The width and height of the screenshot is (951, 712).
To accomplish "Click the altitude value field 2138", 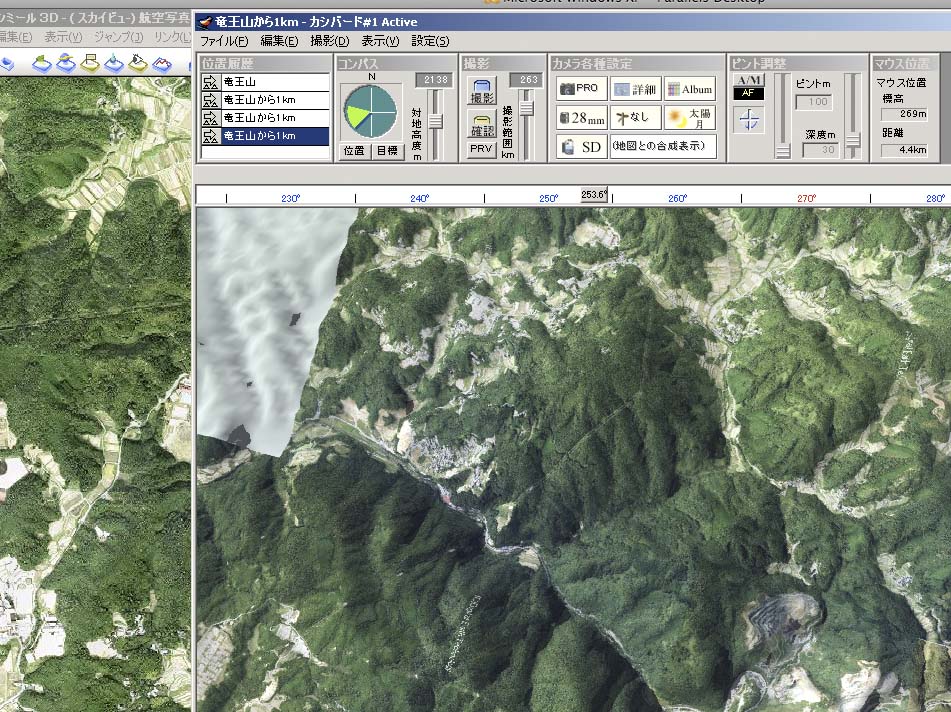I will pos(434,80).
